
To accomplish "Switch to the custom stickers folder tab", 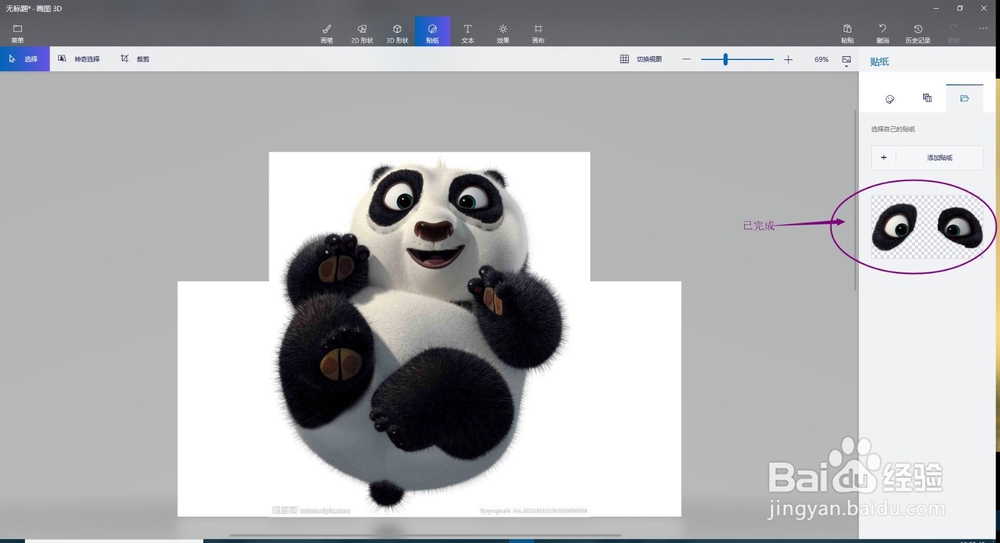I will click(964, 98).
